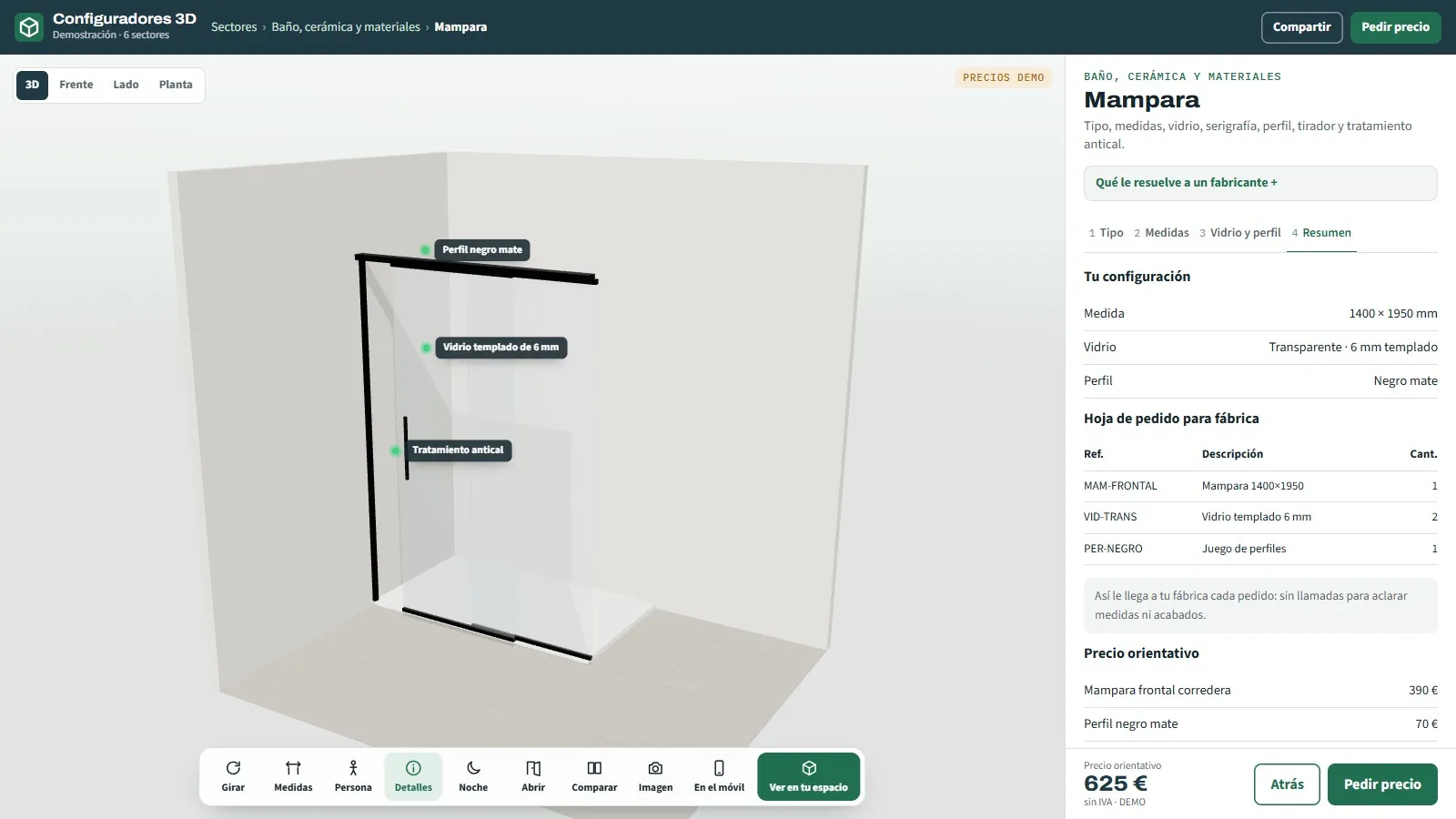The width and height of the screenshot is (1456, 819).
Task: Click Ver en tu espacio button
Action: [808, 776]
